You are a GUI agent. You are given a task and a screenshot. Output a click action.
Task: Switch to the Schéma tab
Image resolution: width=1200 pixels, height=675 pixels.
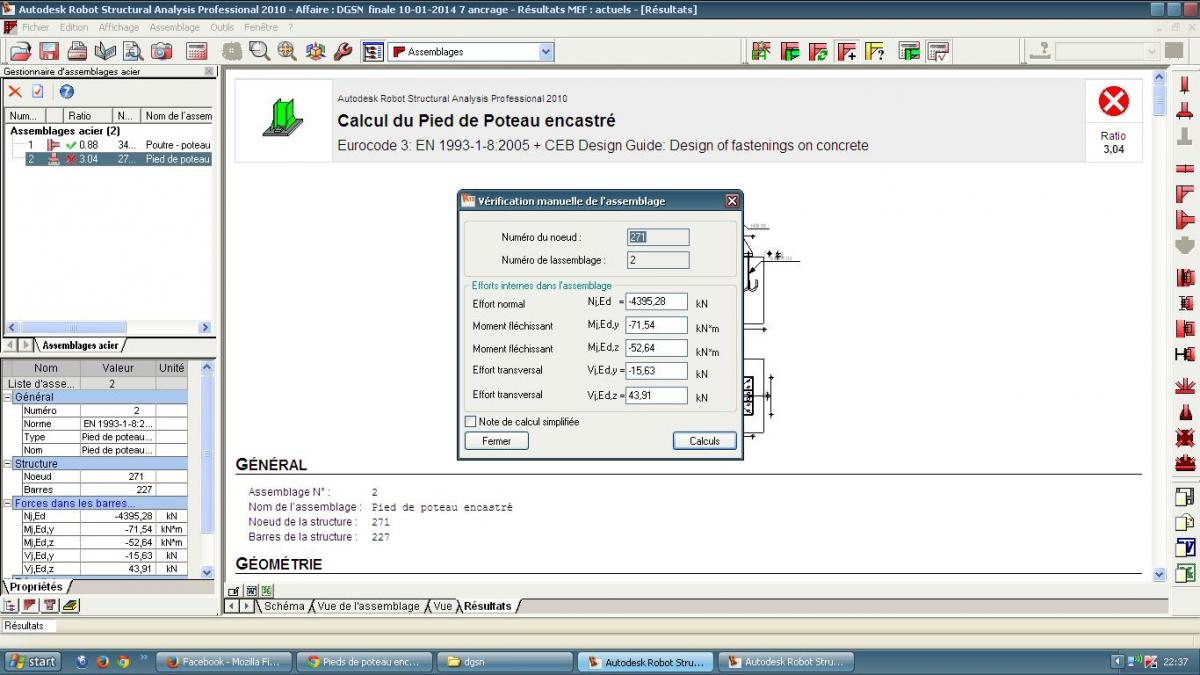click(283, 606)
